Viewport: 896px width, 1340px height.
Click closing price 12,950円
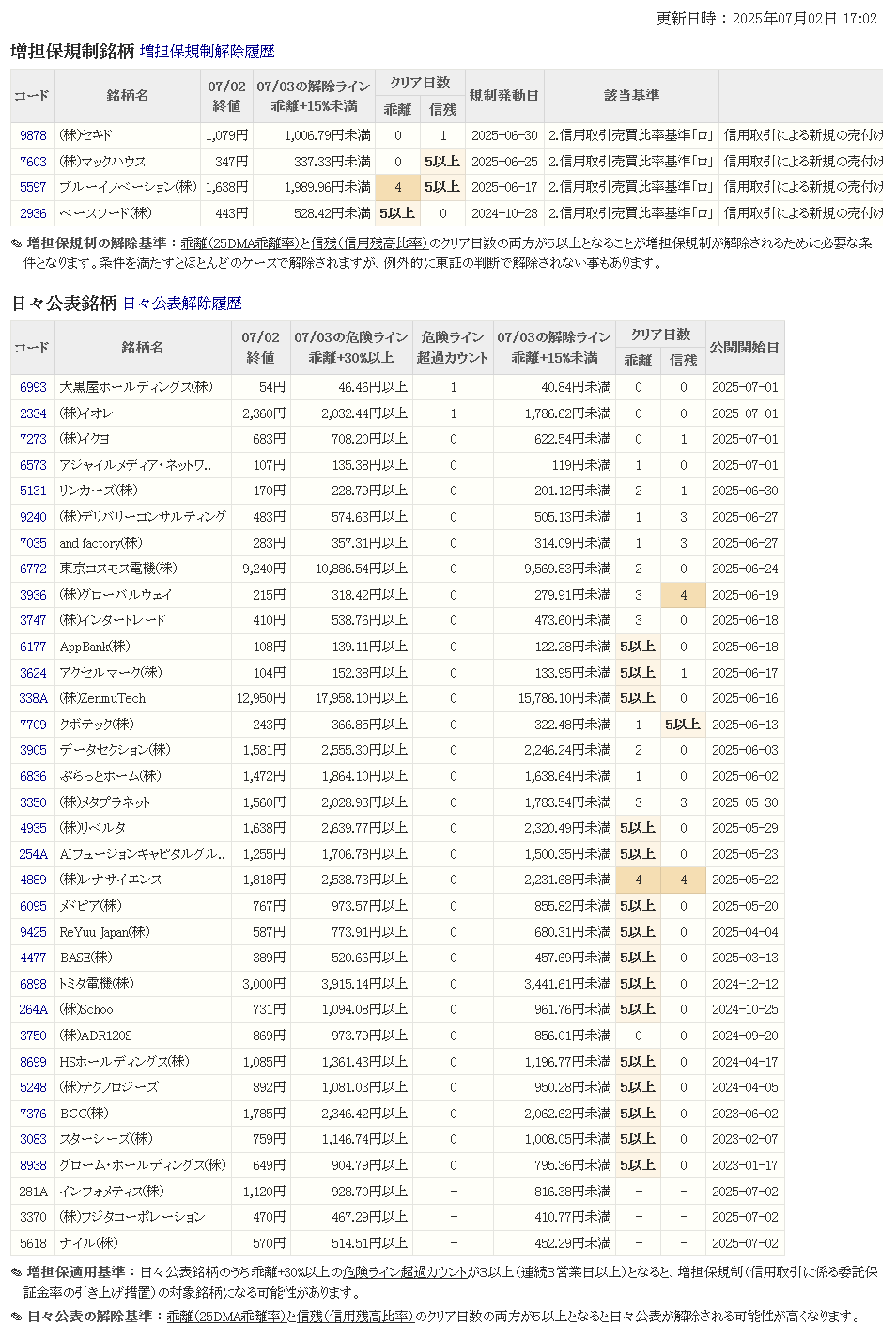click(261, 698)
